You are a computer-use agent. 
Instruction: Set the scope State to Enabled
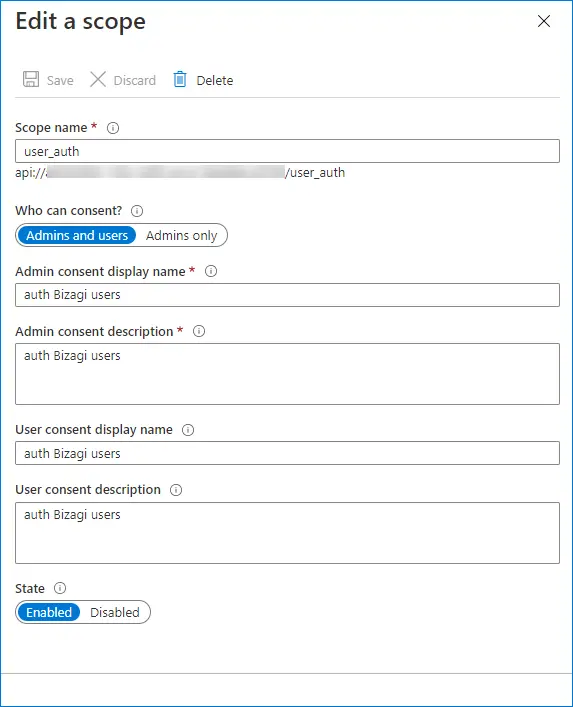tap(49, 612)
